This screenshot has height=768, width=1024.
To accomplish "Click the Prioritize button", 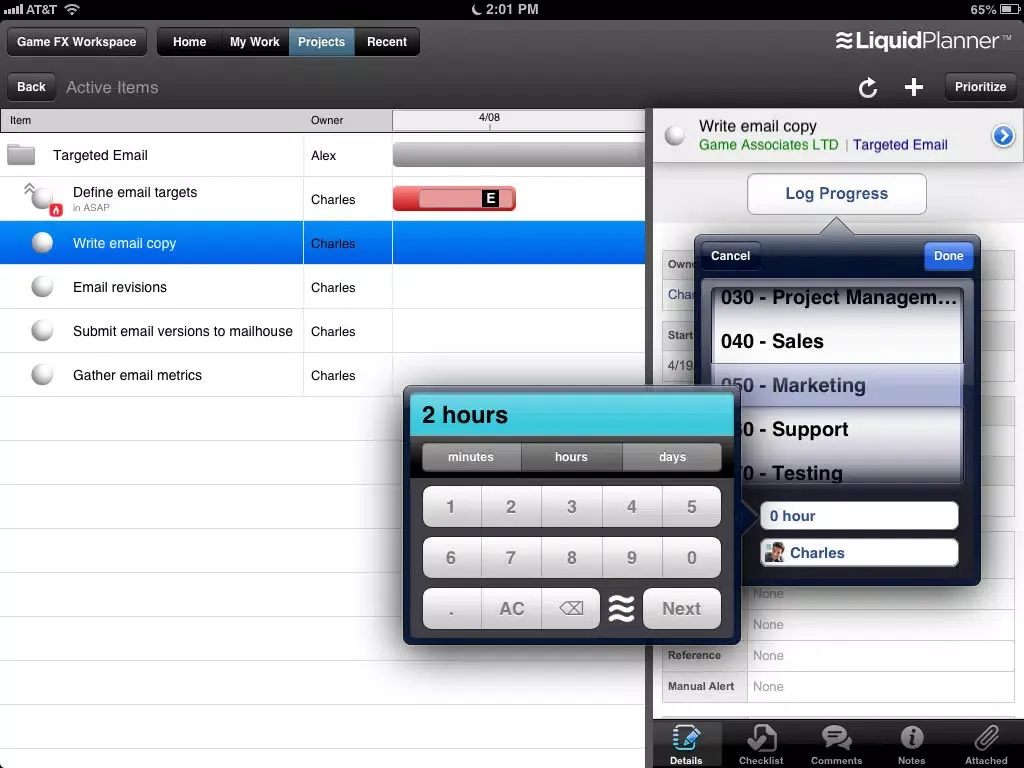I will click(980, 87).
